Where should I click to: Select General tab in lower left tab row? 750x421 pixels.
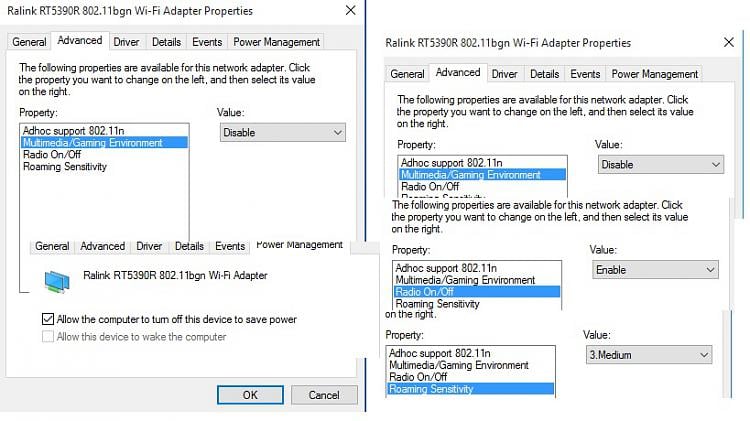52,246
